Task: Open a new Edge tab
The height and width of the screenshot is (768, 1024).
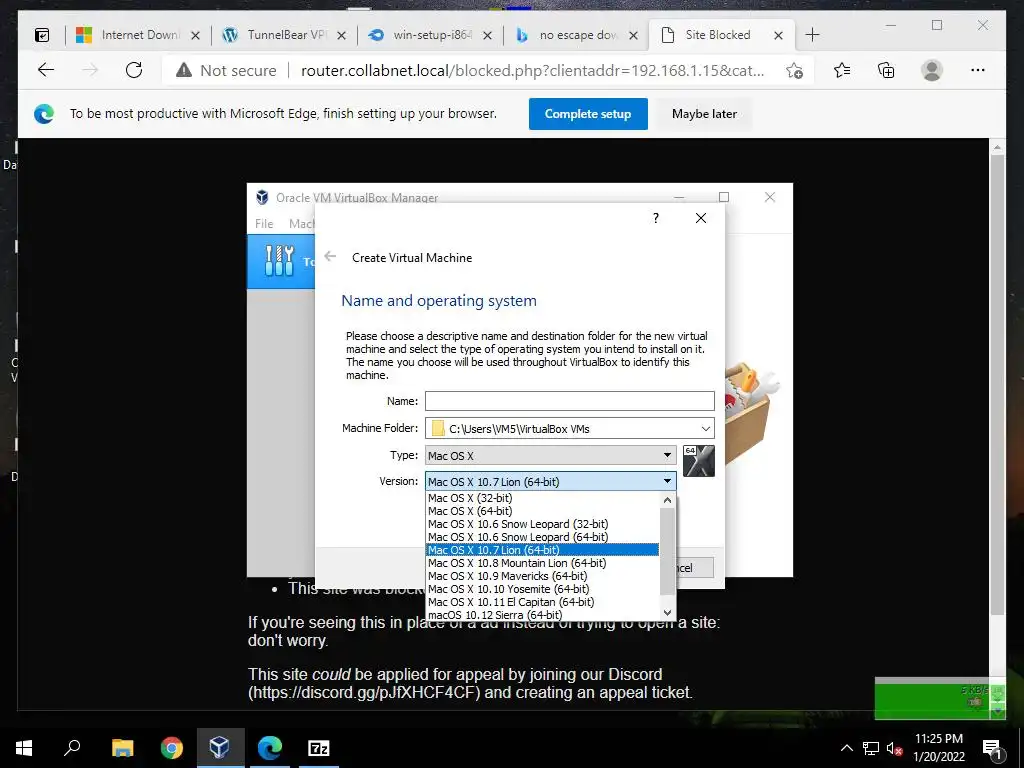Action: (812, 35)
